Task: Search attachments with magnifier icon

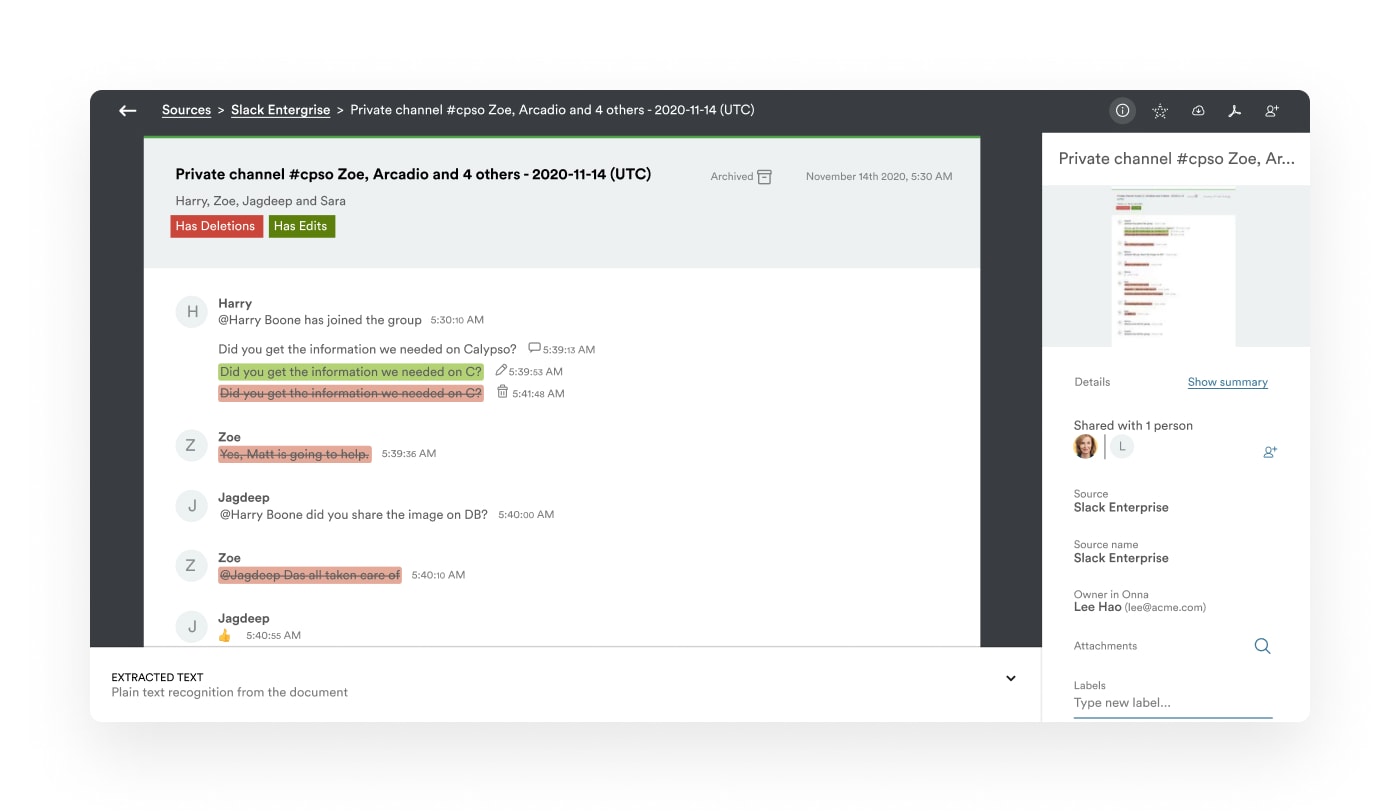Action: click(1262, 646)
